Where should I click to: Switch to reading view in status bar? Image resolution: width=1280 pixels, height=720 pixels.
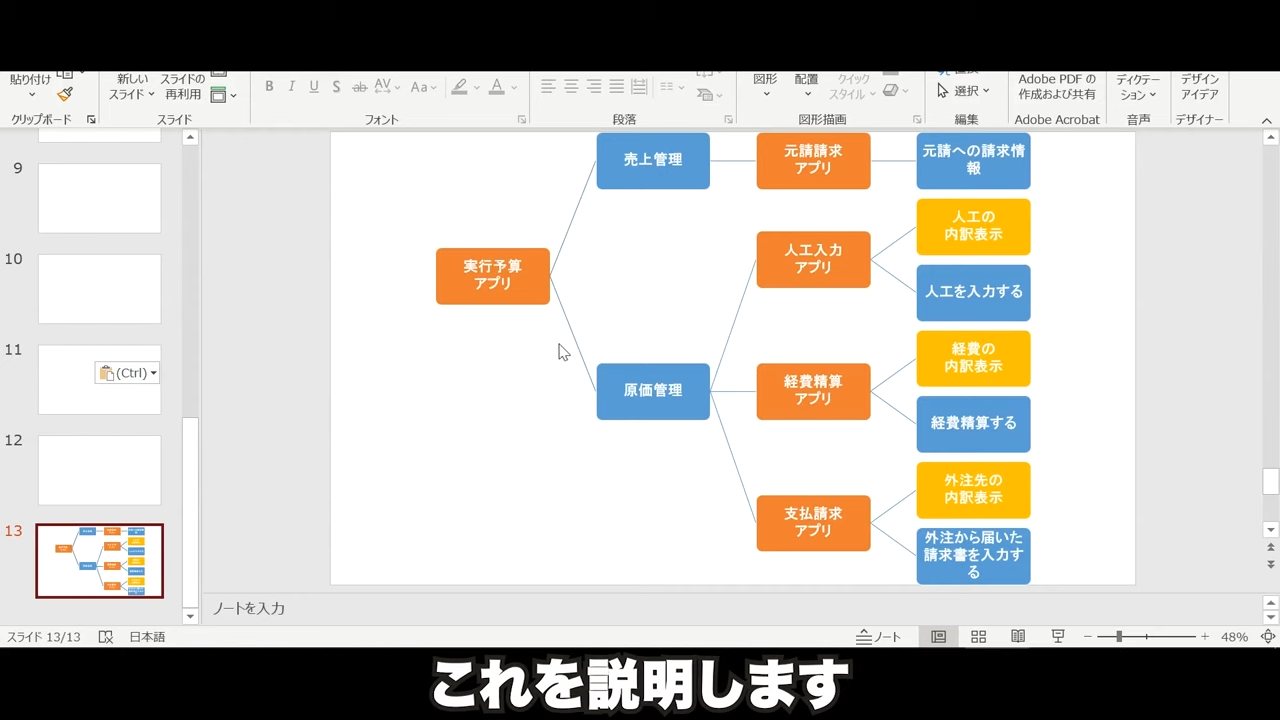(1018, 637)
